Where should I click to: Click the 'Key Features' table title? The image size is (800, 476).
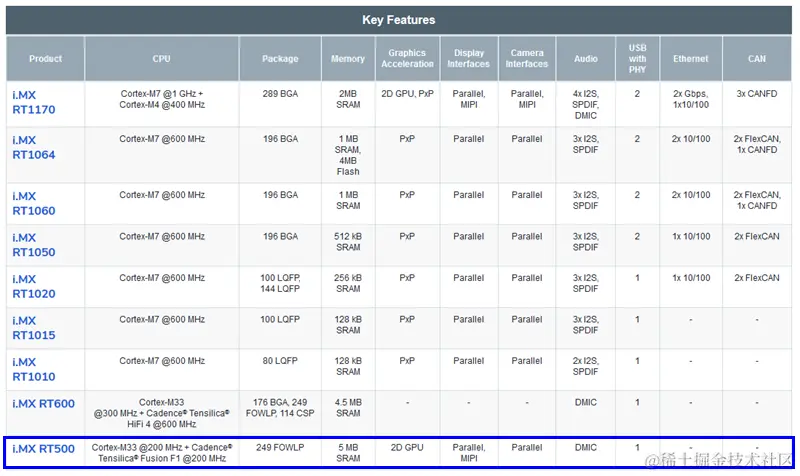coord(398,20)
